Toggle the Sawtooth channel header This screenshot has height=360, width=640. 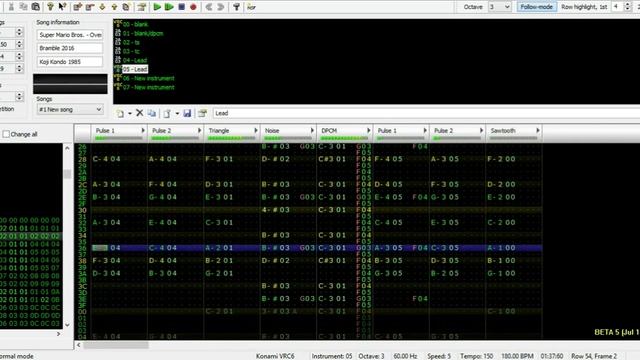pyautogui.click(x=514, y=133)
